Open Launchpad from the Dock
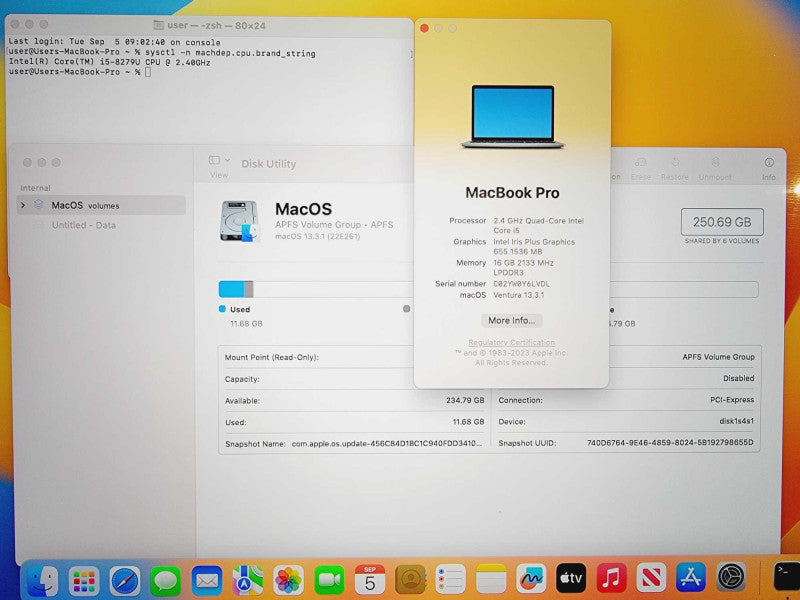Image resolution: width=800 pixels, height=600 pixels. [84, 580]
